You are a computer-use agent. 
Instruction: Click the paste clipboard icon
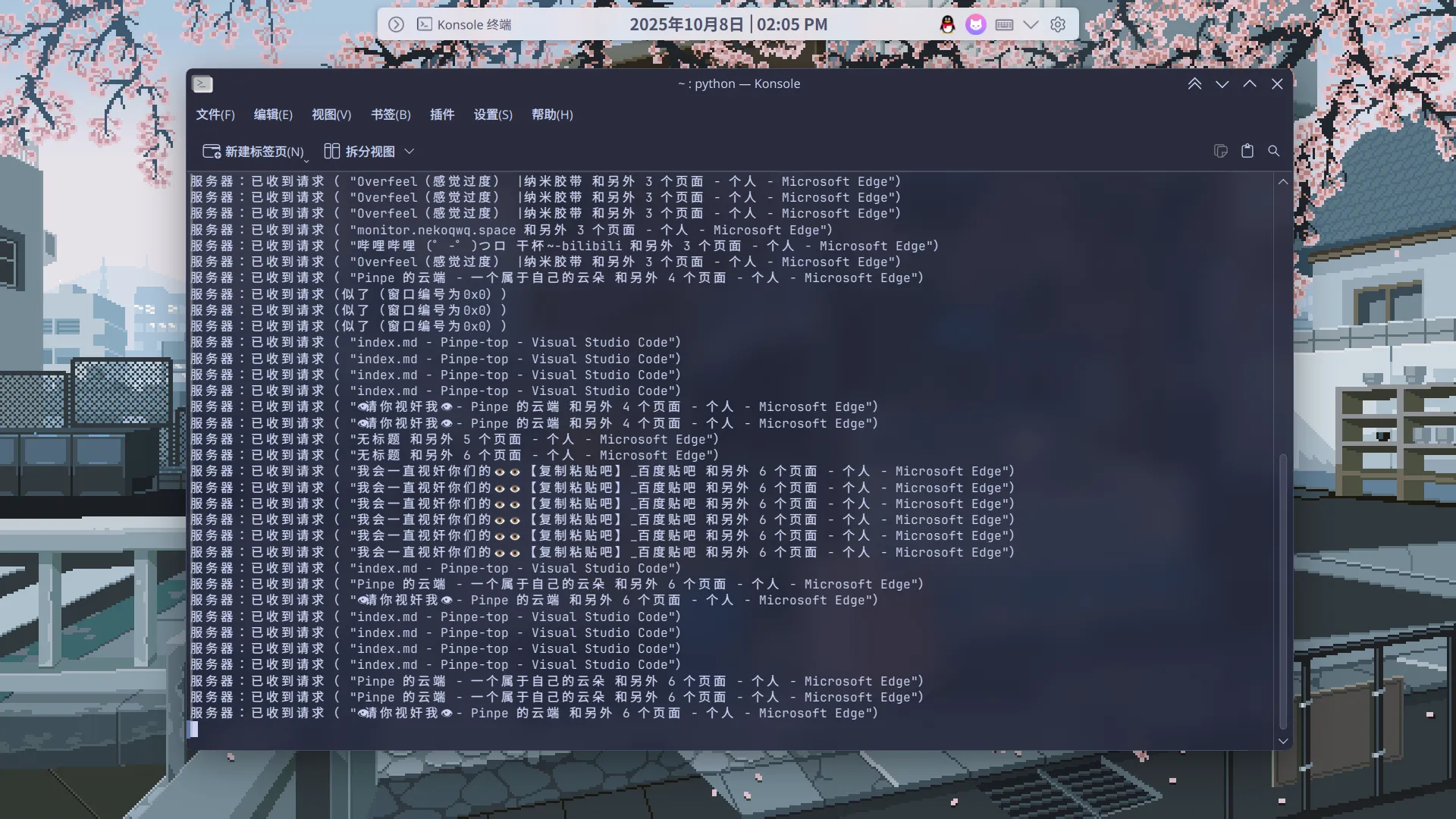click(1247, 151)
